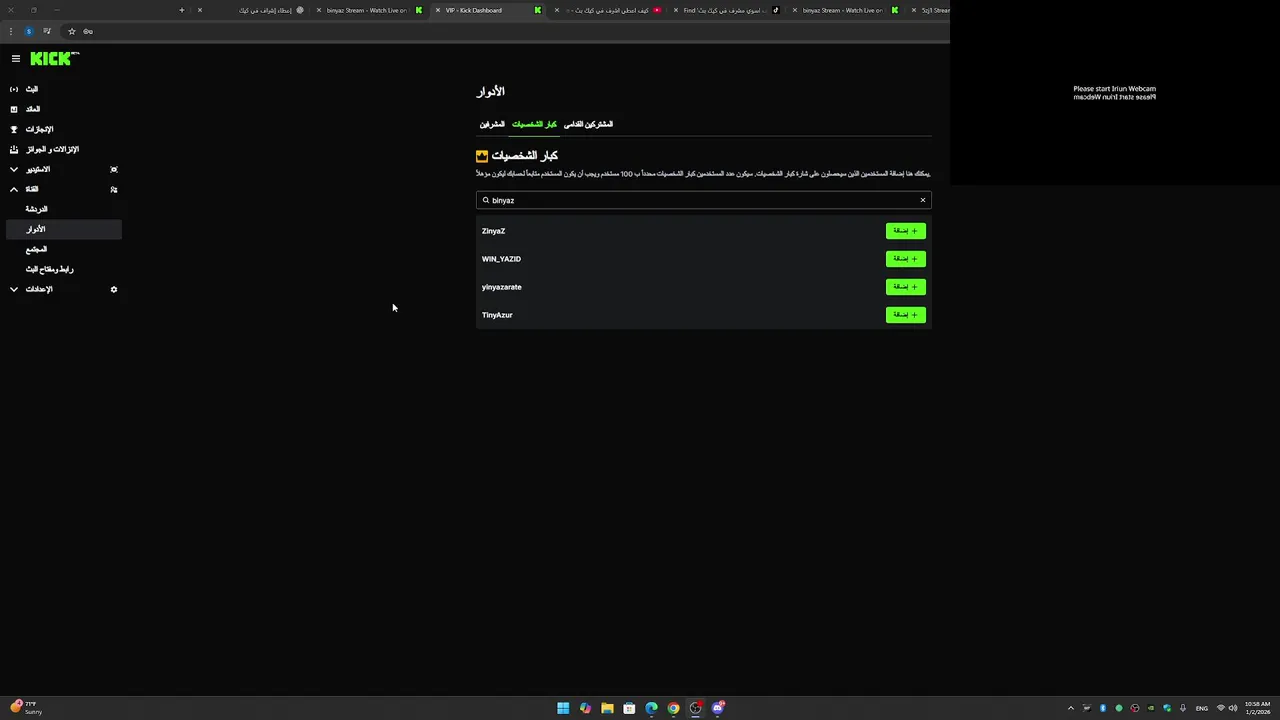The image size is (1280, 720).
Task: Click the studio camera icon in sidebar
Action: point(114,169)
